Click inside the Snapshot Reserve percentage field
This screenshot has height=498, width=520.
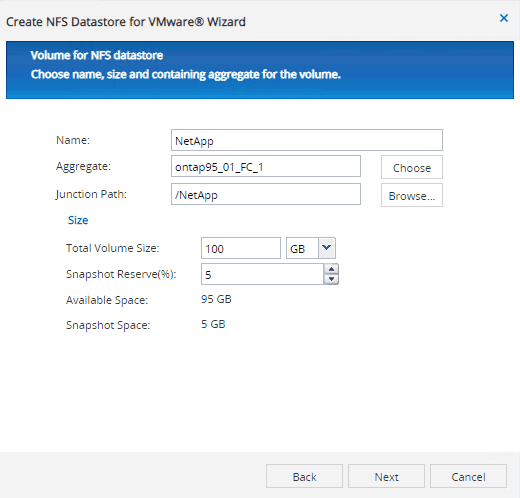click(262, 274)
